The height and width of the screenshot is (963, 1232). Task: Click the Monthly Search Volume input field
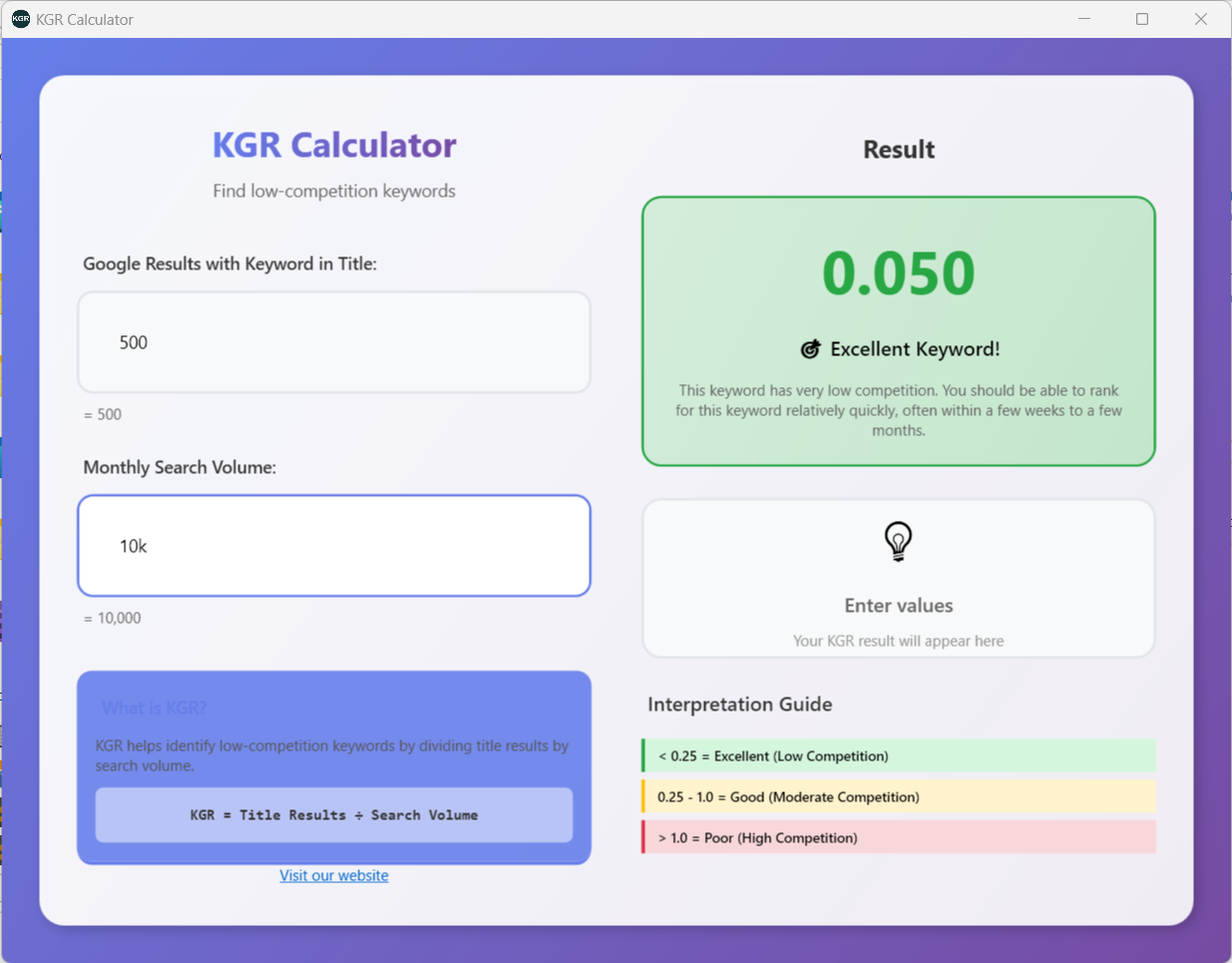pyautogui.click(x=334, y=546)
